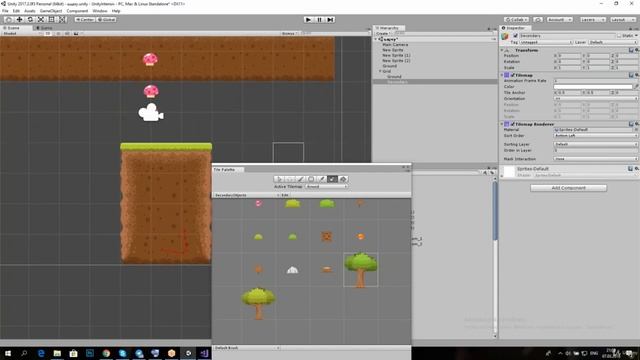Open the Mask Interaction dropdown

tap(595, 159)
